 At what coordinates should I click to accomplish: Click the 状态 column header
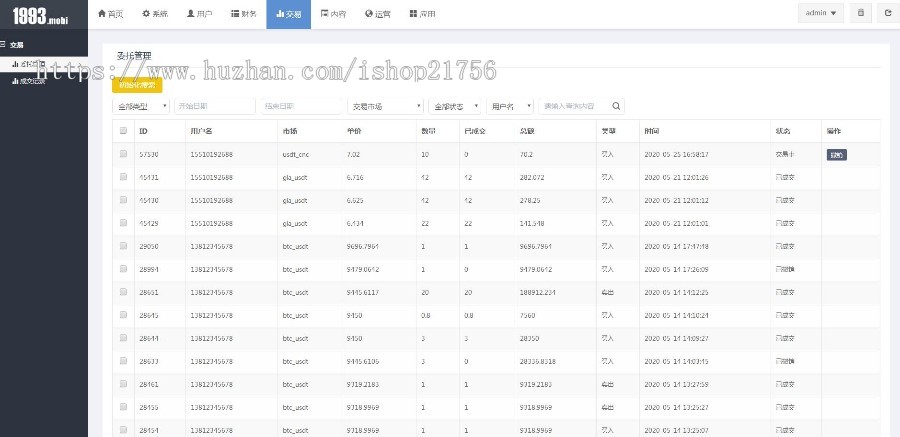(x=782, y=132)
